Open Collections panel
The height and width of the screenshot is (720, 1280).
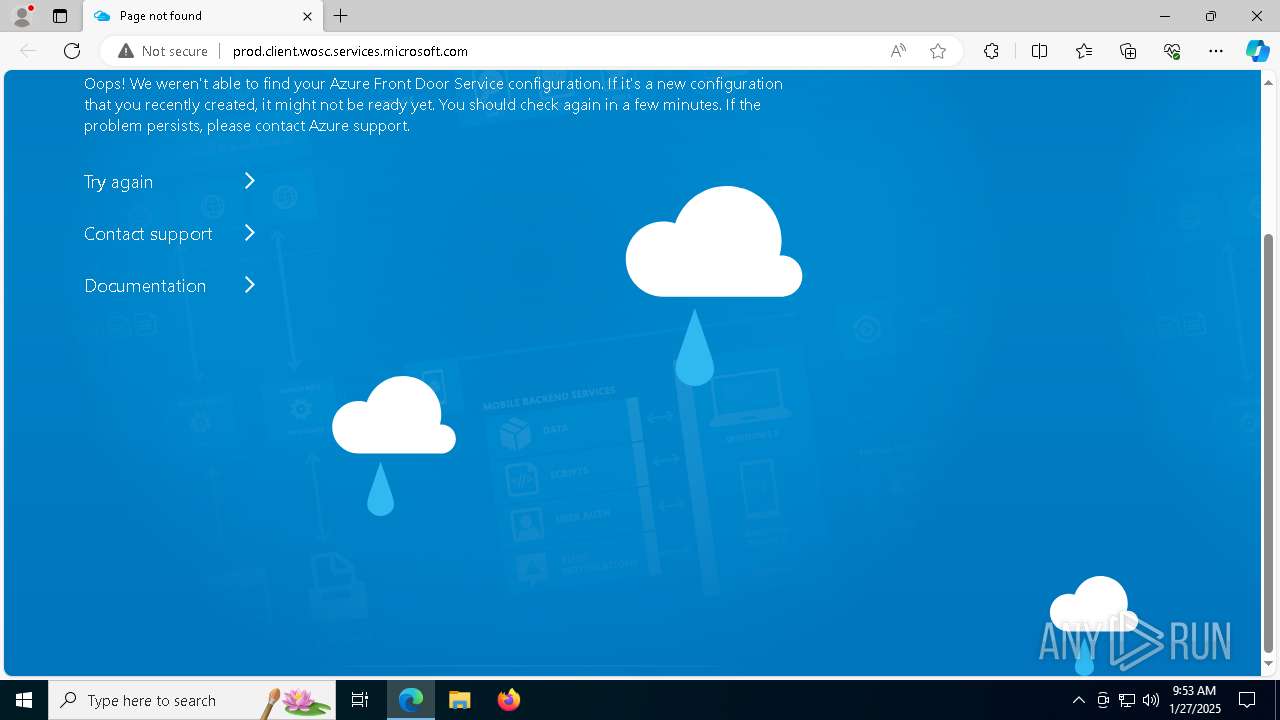1128,51
